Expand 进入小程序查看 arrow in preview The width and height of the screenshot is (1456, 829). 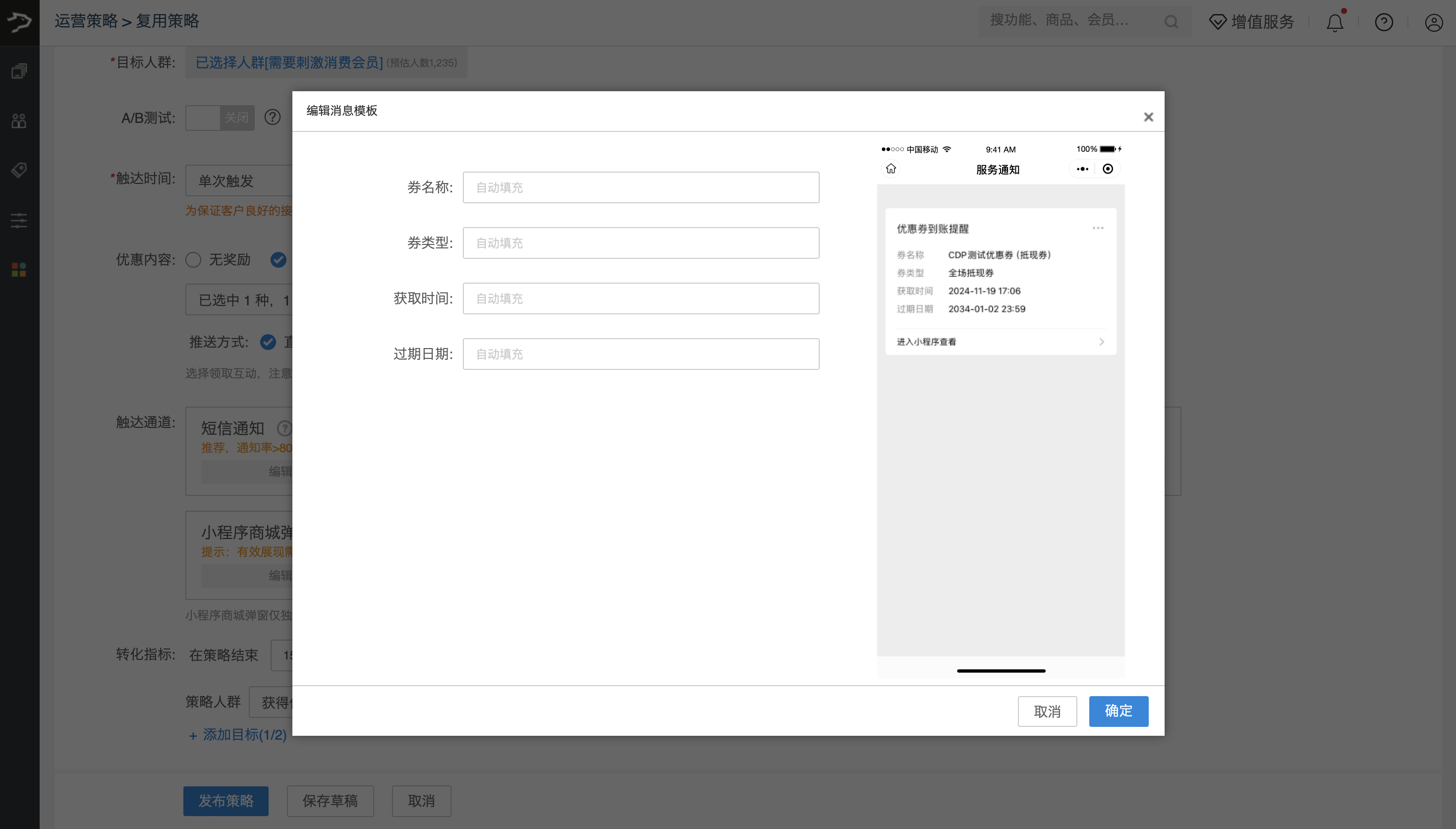point(1102,342)
